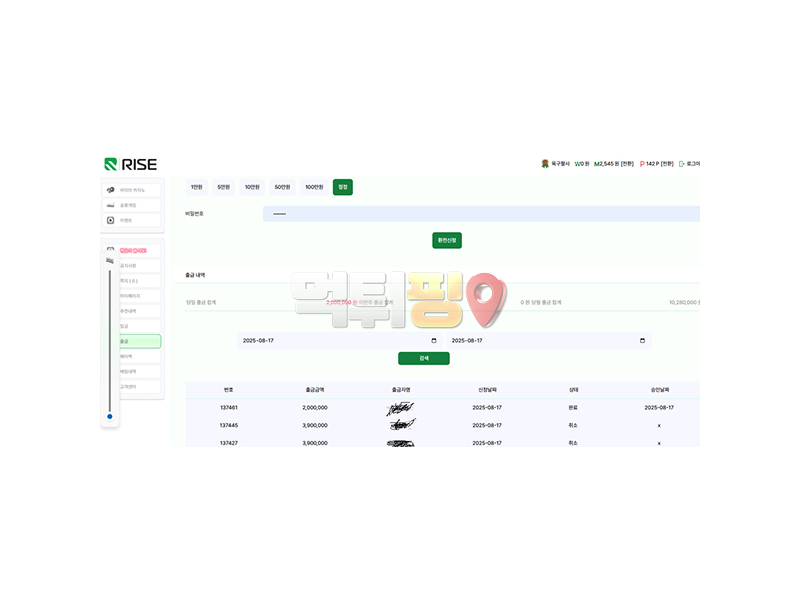Select the highlighted 출금 sidebar item
This screenshot has width=800, height=600.
[140, 341]
